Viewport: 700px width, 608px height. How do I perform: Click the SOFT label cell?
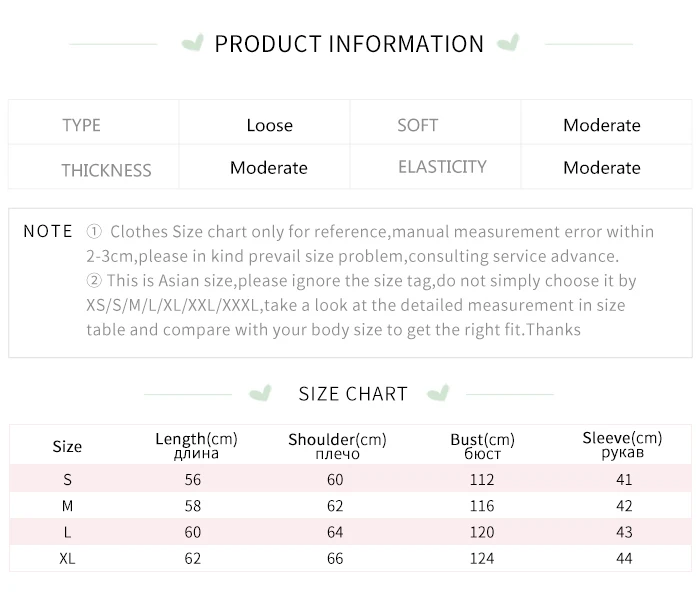[417, 125]
